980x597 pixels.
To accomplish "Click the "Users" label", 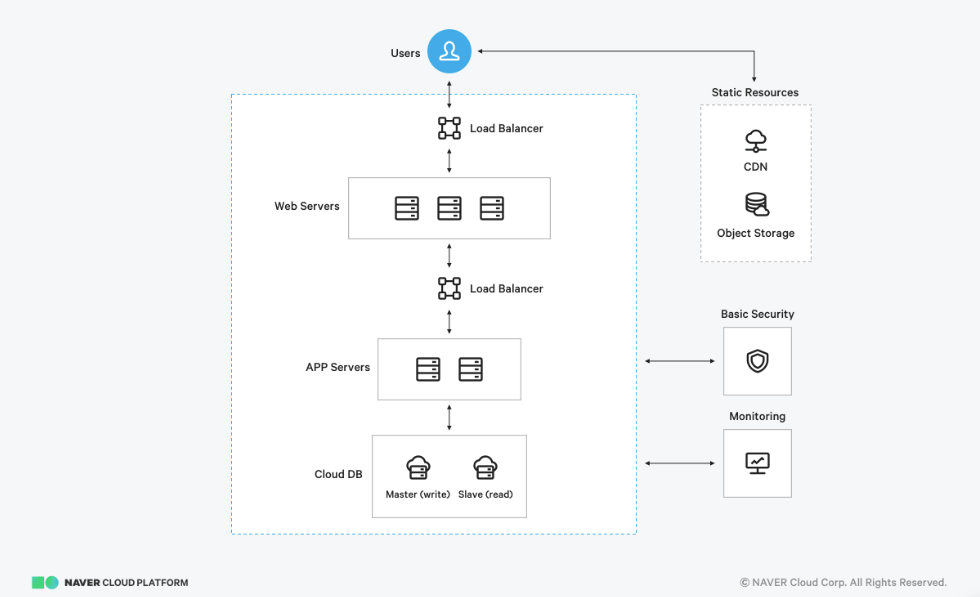I will (405, 53).
